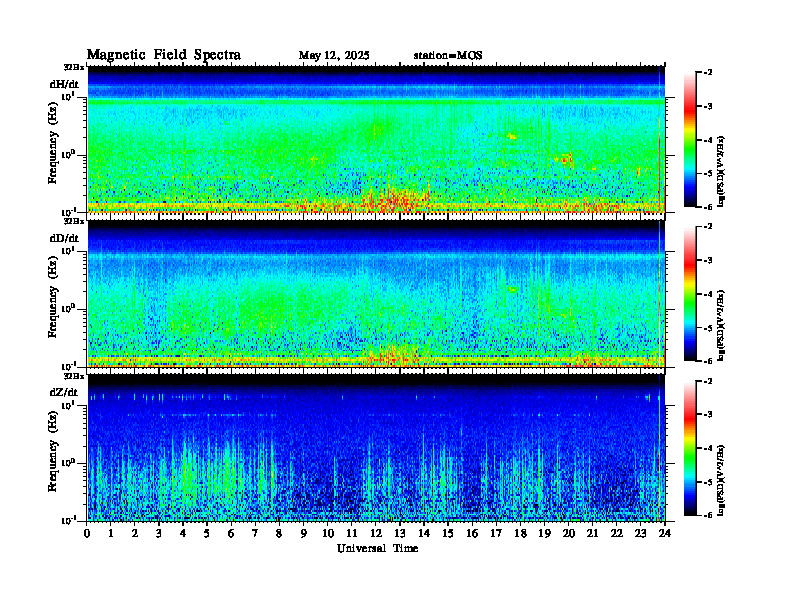Click hour '0' on the time axis
Image resolution: width=792 pixels, height=612 pixels.
(87, 534)
